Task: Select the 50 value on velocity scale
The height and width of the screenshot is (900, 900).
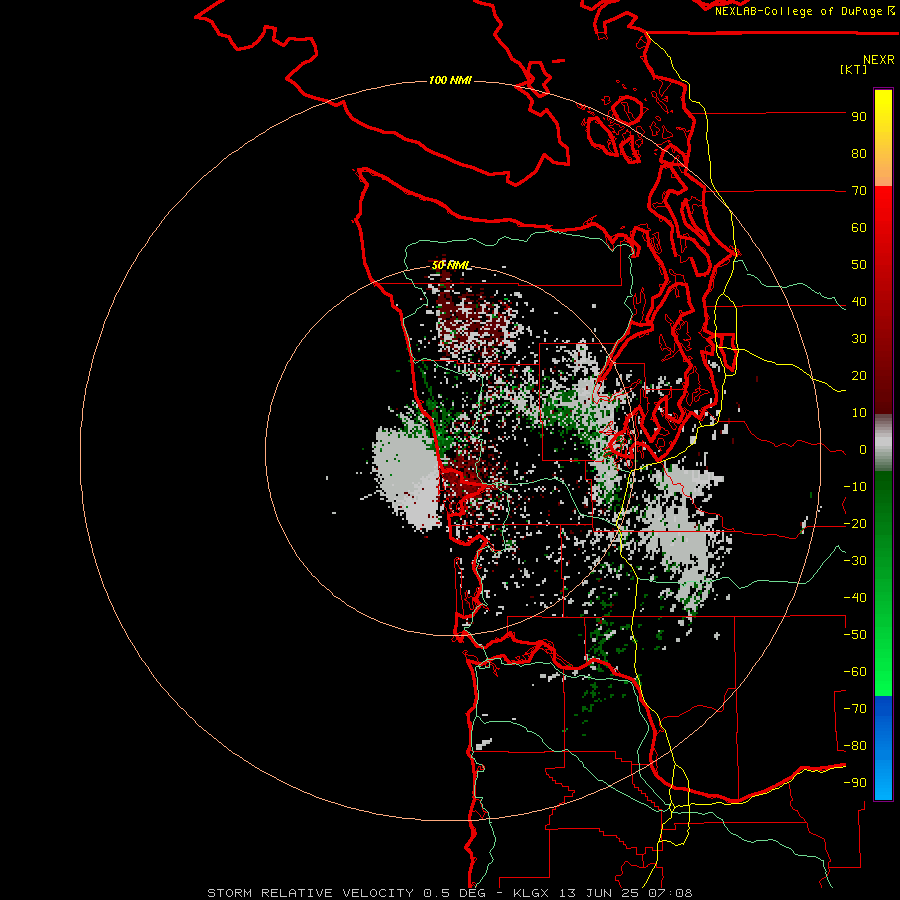Action: 859,265
